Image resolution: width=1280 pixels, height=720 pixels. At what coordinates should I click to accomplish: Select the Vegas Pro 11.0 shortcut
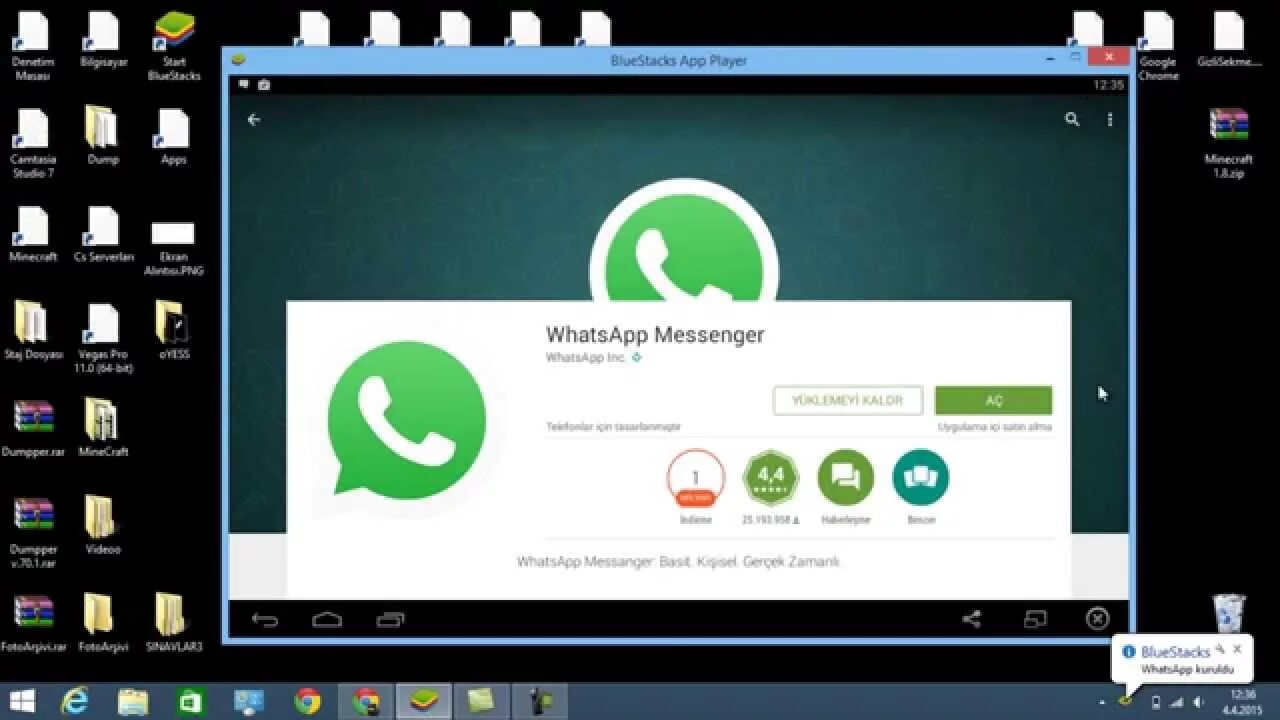[x=103, y=338]
